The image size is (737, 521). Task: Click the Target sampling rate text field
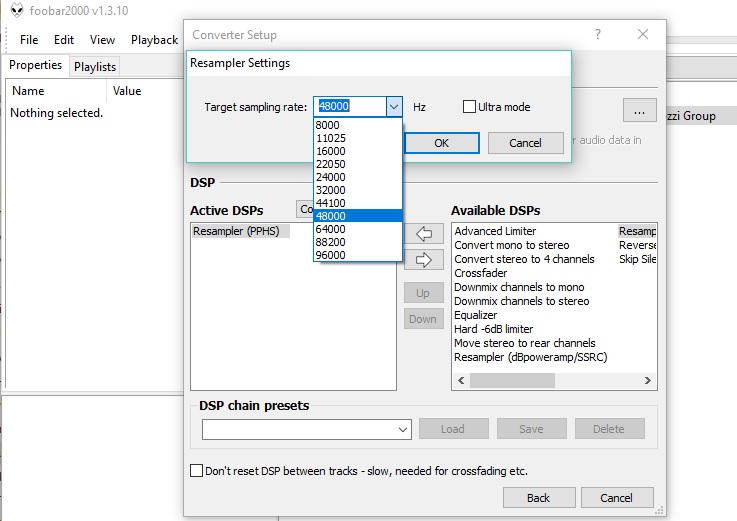coord(350,107)
